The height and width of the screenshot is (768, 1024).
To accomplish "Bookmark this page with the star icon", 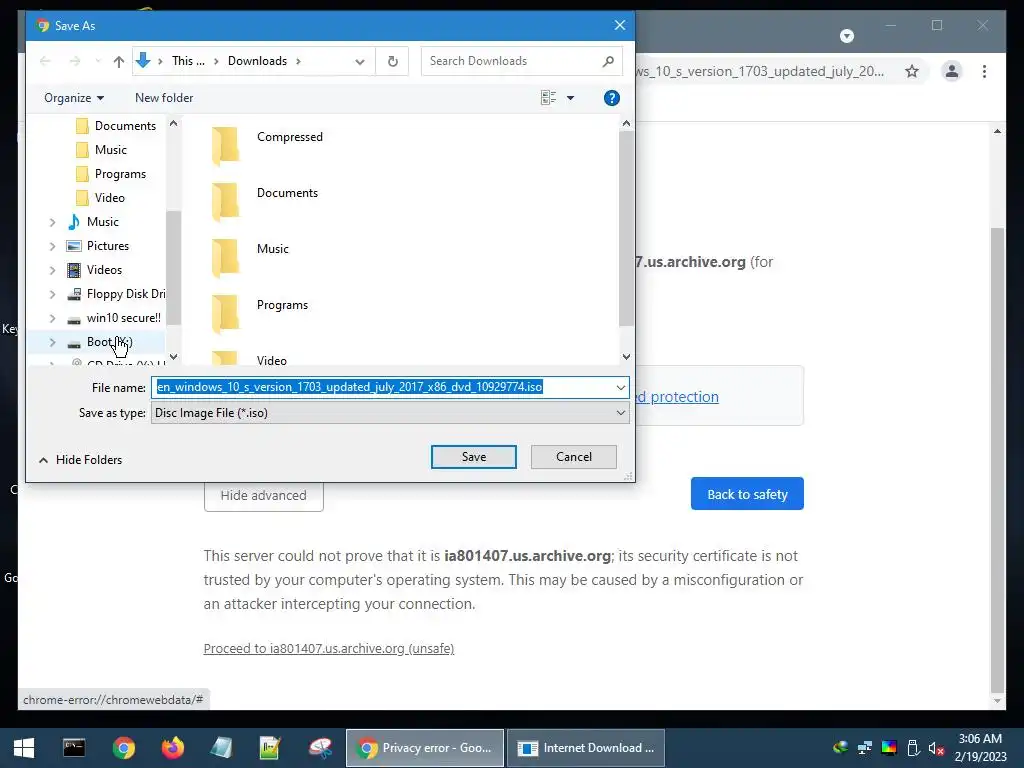I will (x=912, y=71).
